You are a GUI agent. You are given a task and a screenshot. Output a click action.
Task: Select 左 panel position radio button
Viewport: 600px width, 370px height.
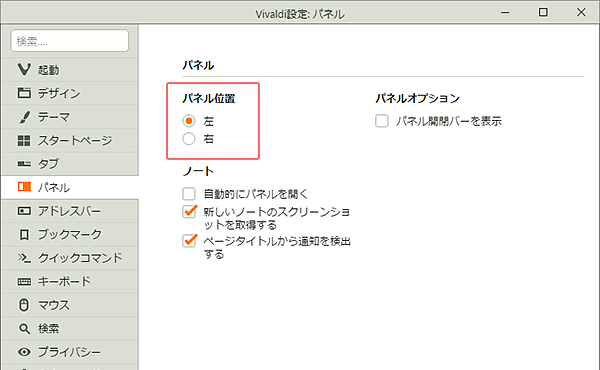pos(189,121)
